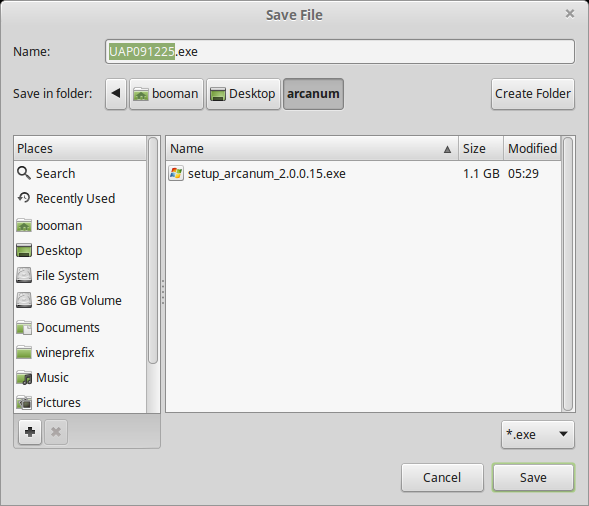Click the File System drive icon
The height and width of the screenshot is (506, 589).
[x=24, y=275]
